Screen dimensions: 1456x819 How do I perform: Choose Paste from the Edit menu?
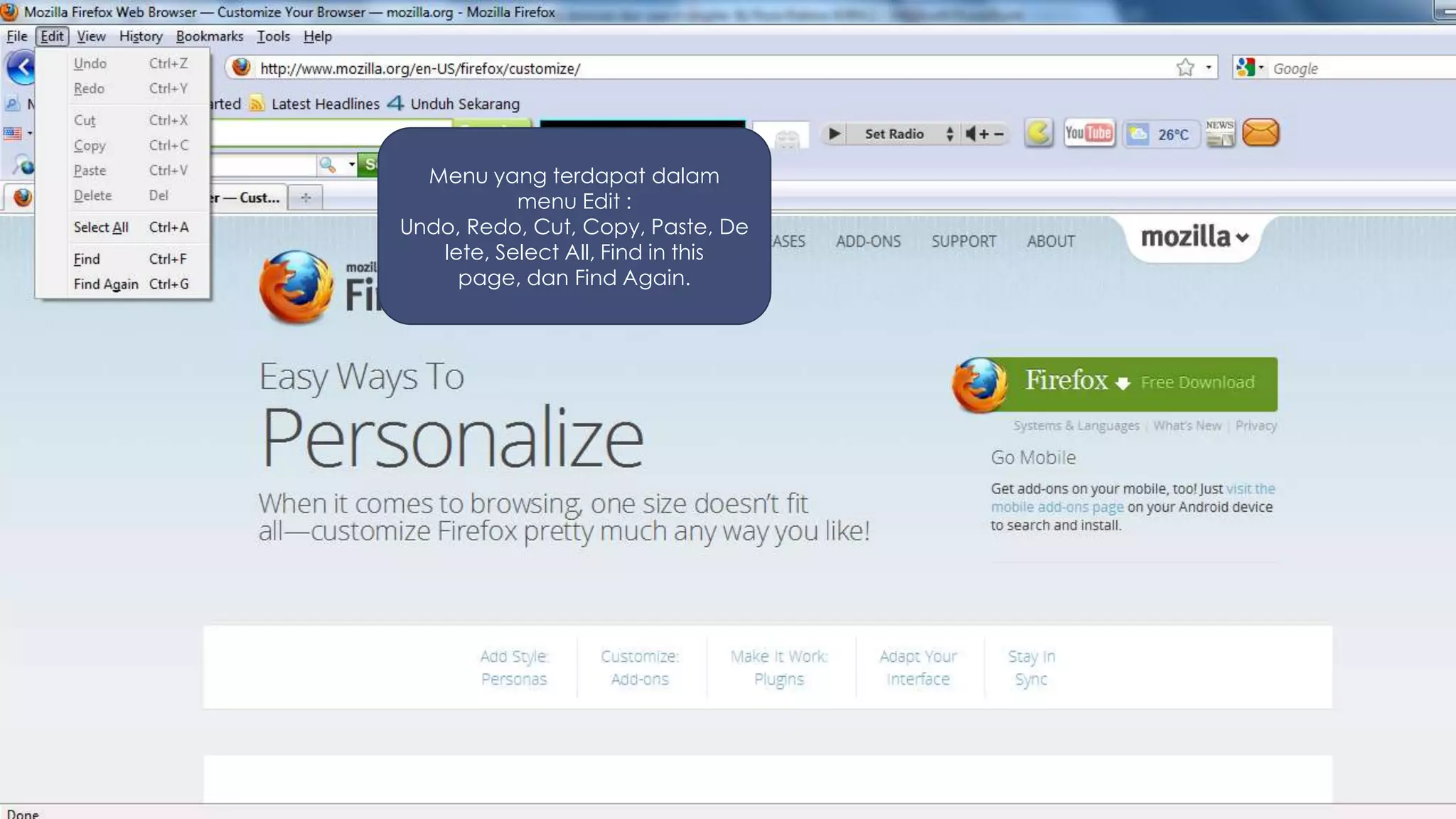(122, 170)
